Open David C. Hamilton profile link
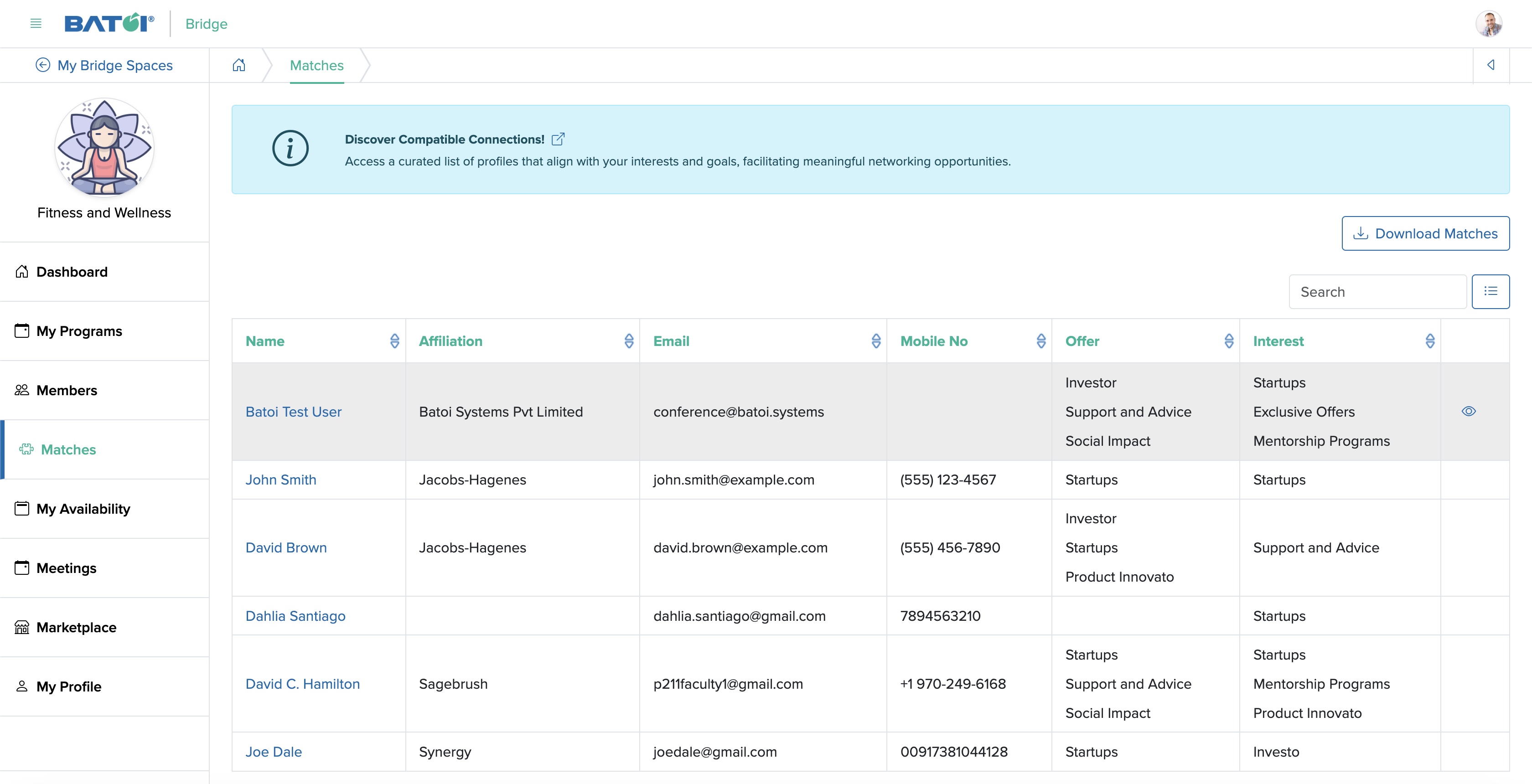Viewport: 1532px width, 784px height. coord(302,684)
